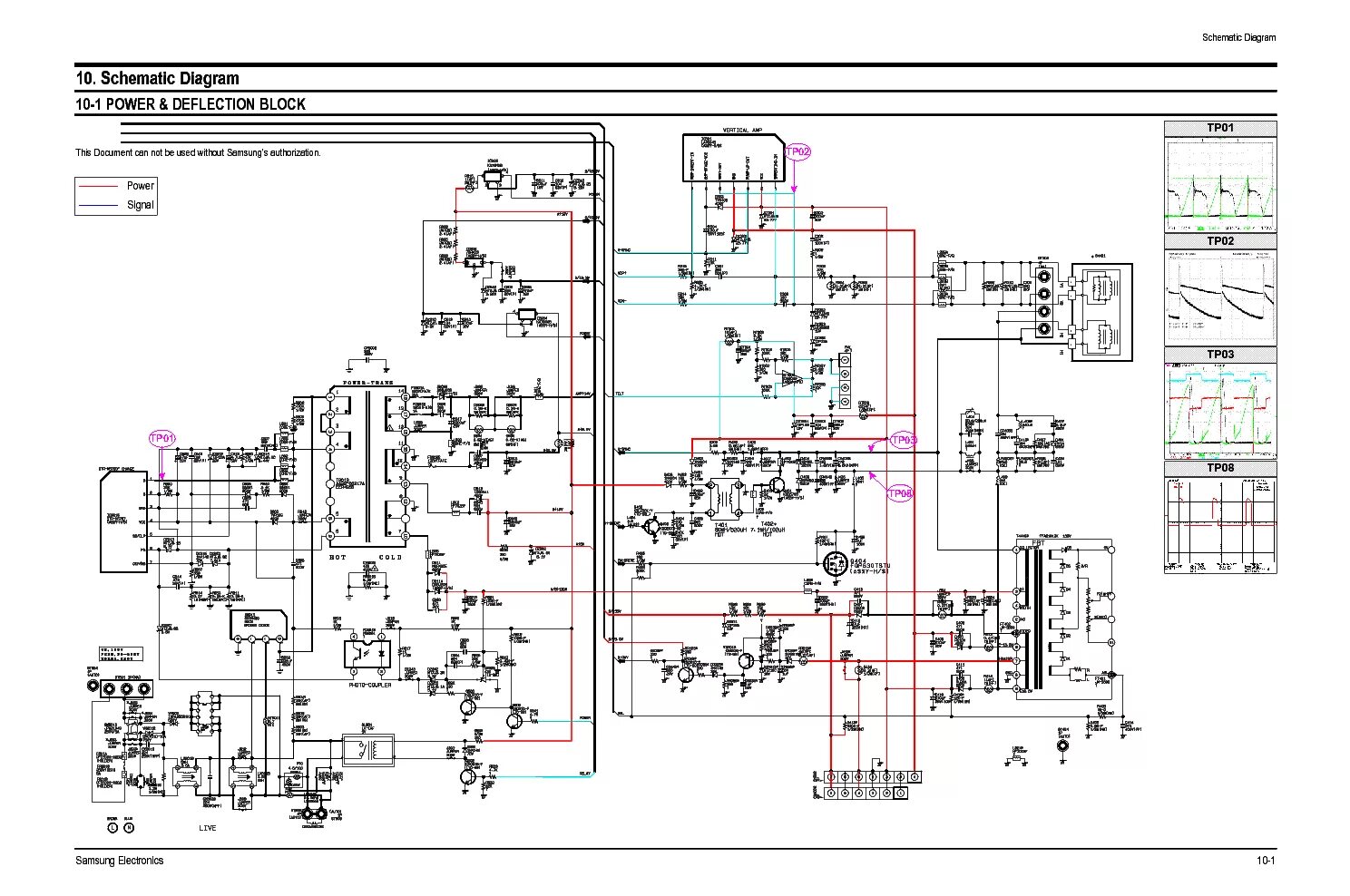Open the TP01 waveform thumbnail
1350x896 pixels.
[1220, 185]
